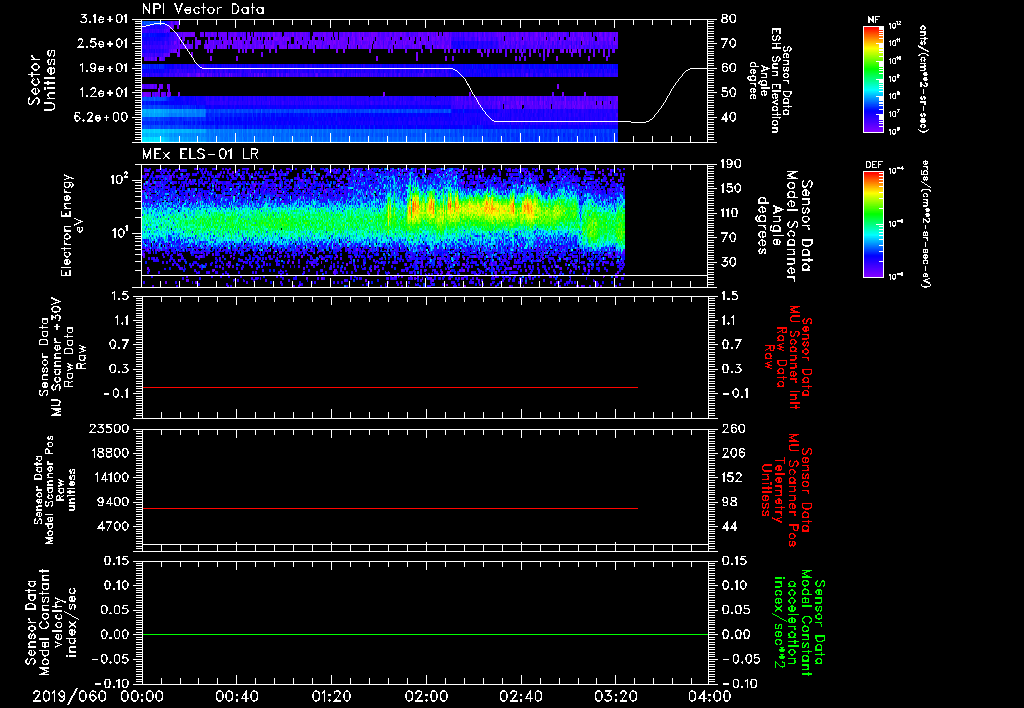The height and width of the screenshot is (708, 1024).
Task: Select the red "MU Scanner Pos Telemetry Unitless" label
Action: click(x=786, y=490)
